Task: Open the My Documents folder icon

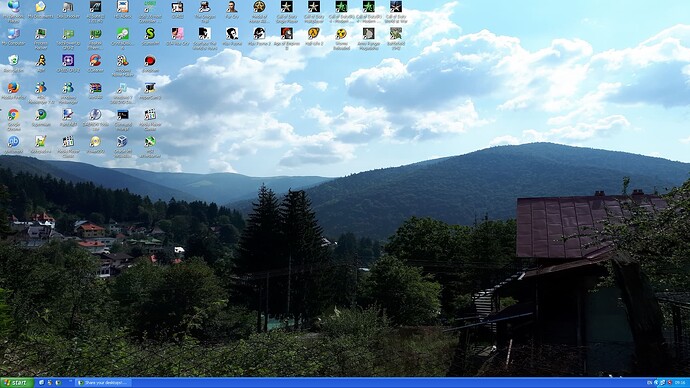Action: pyautogui.click(x=40, y=7)
